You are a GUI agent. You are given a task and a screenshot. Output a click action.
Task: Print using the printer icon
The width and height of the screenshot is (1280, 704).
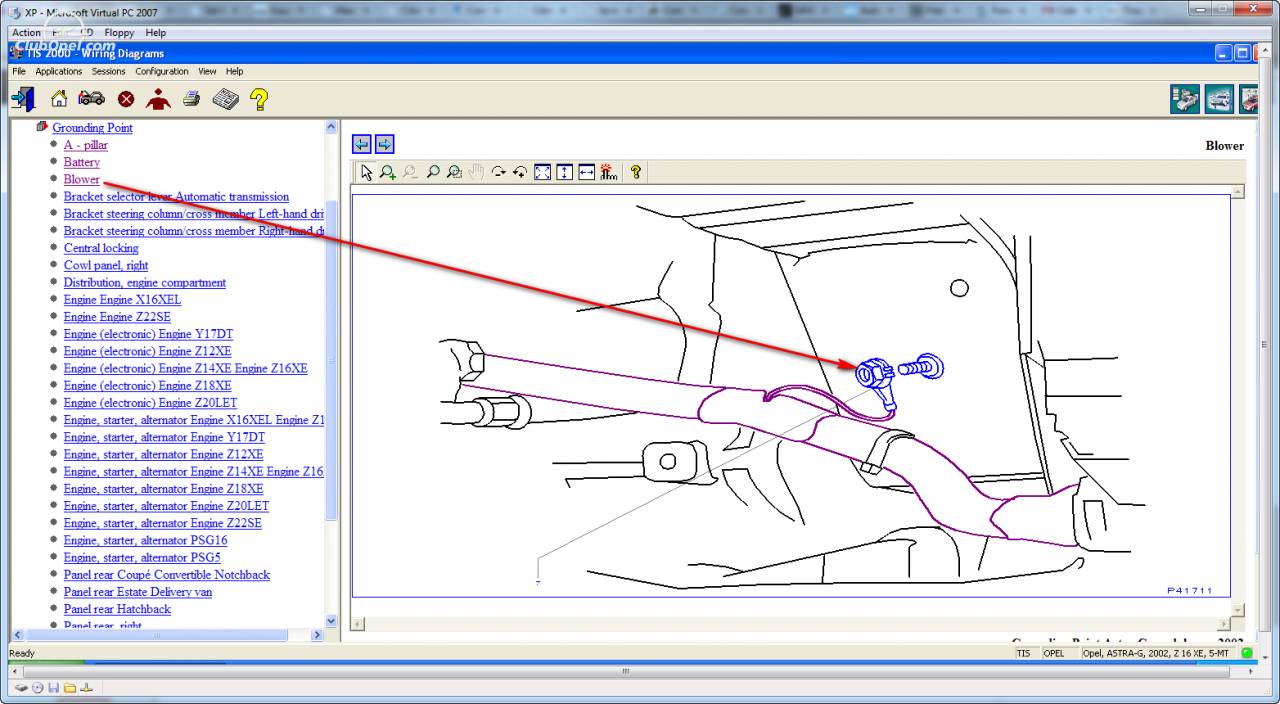192,99
